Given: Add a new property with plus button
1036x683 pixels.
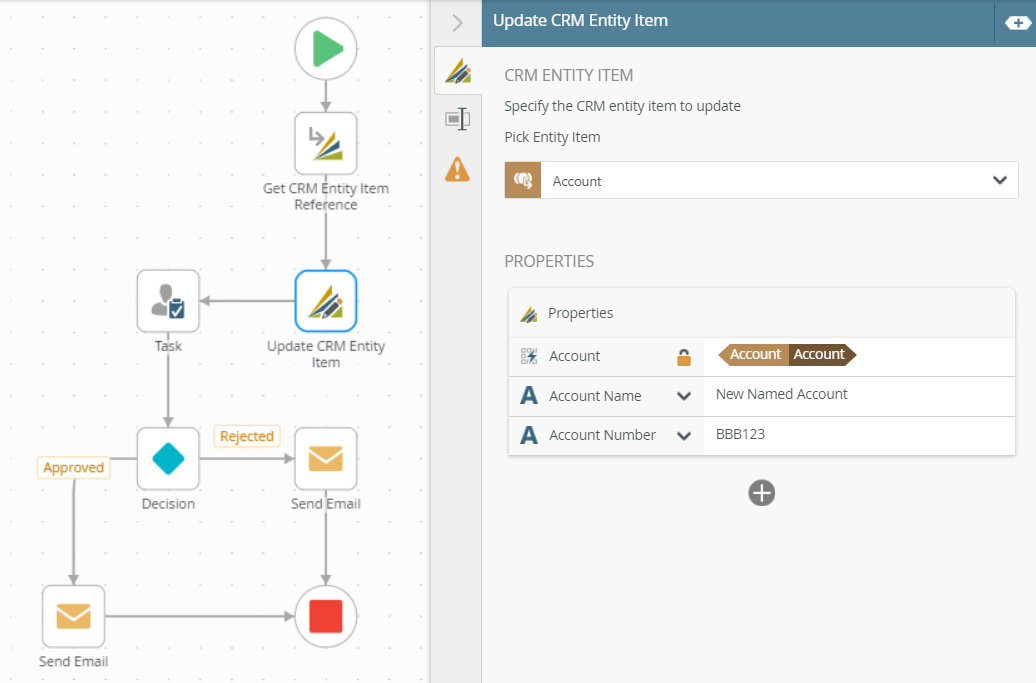Looking at the screenshot, I should (x=761, y=493).
